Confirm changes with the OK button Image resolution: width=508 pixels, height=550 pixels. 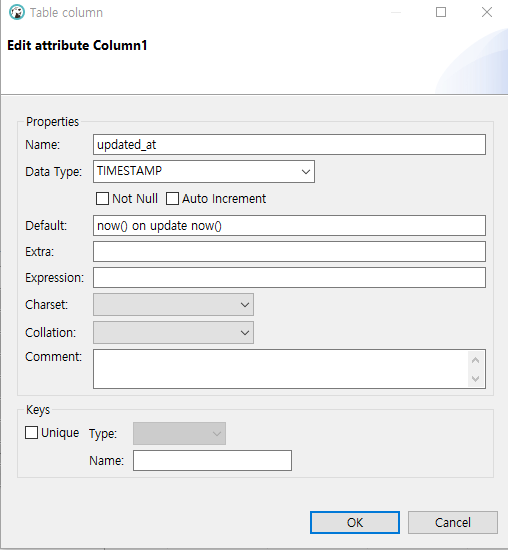click(x=355, y=523)
